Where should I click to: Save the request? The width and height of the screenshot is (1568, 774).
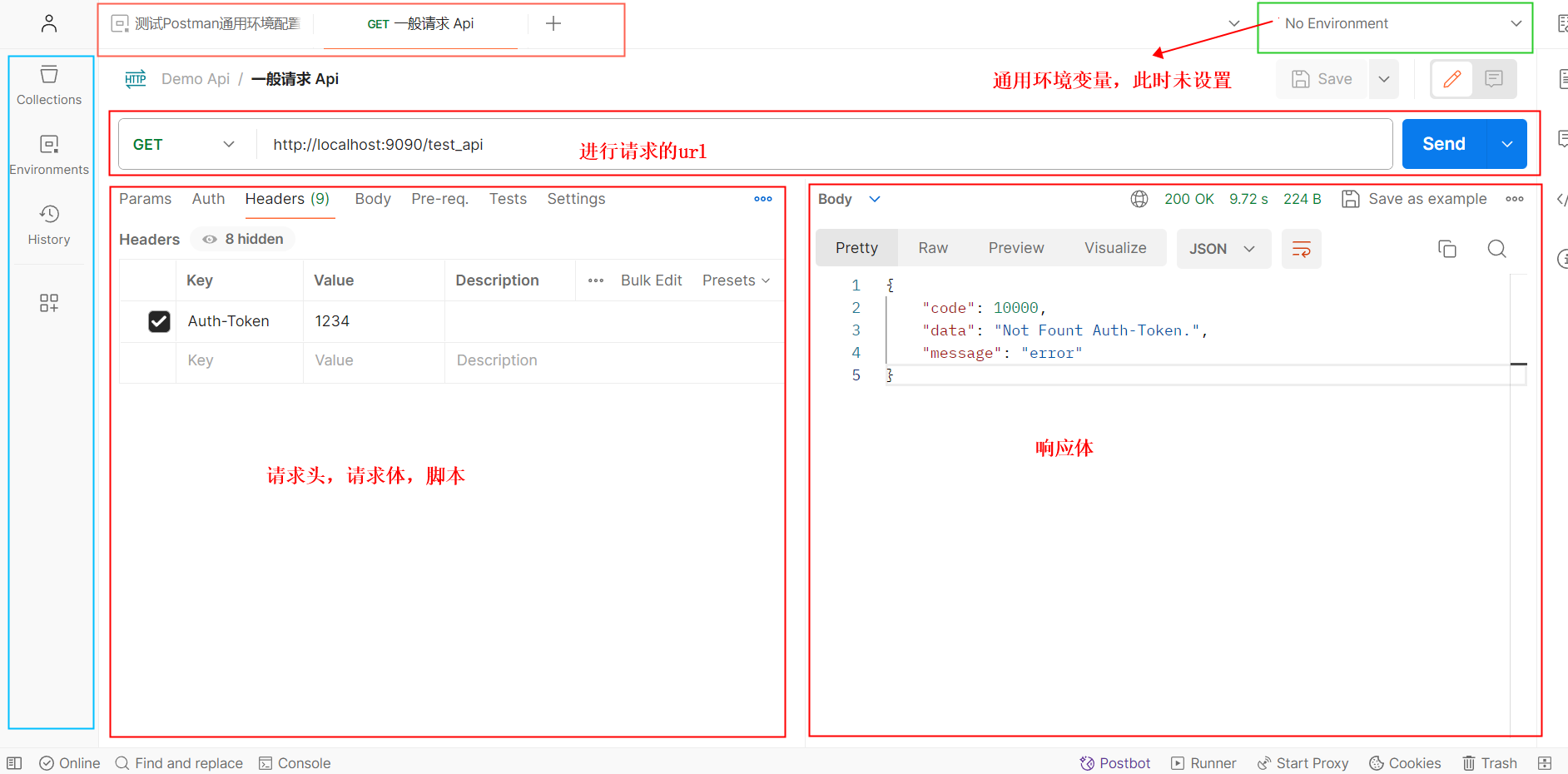pyautogui.click(x=1322, y=79)
